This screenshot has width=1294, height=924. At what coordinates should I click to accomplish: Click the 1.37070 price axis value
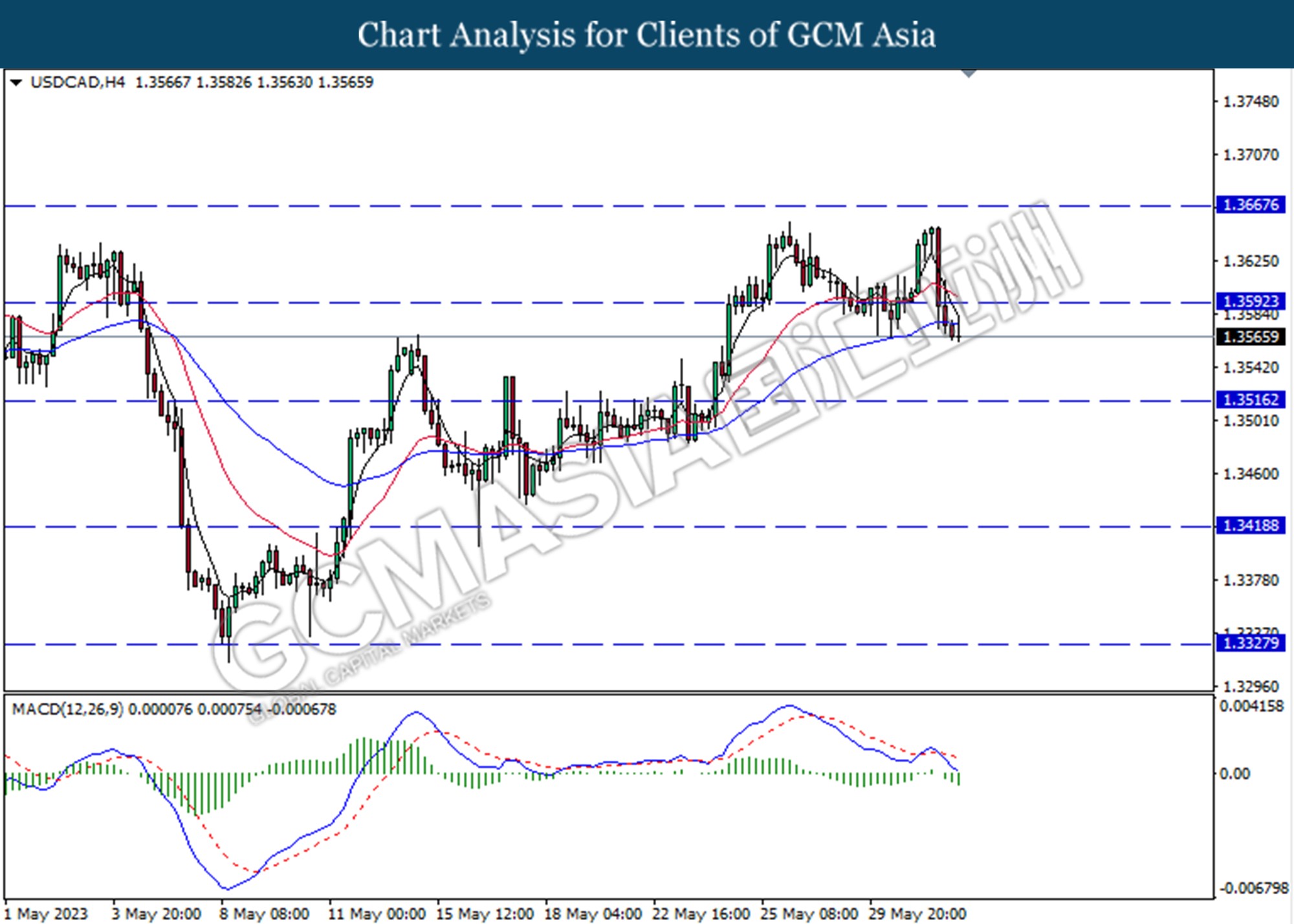pyautogui.click(x=1251, y=155)
